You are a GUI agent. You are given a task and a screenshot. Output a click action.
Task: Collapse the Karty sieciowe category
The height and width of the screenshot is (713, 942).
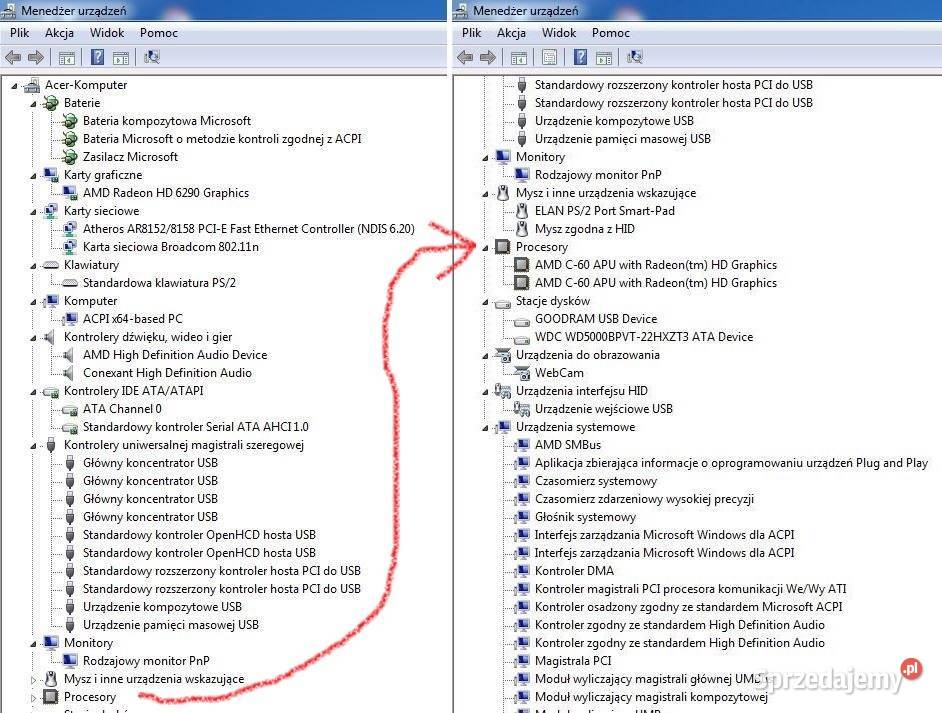[x=34, y=211]
